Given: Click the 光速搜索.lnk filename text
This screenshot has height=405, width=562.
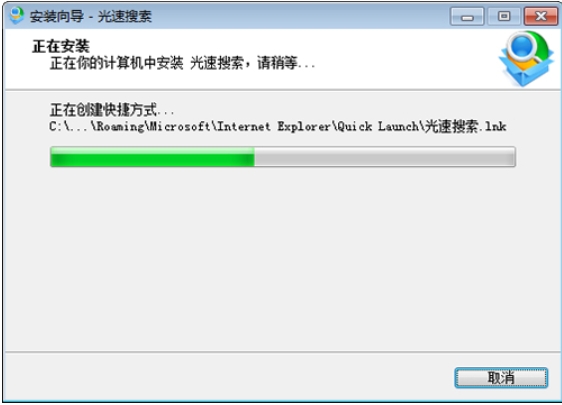Looking at the screenshot, I should [x=466, y=126].
